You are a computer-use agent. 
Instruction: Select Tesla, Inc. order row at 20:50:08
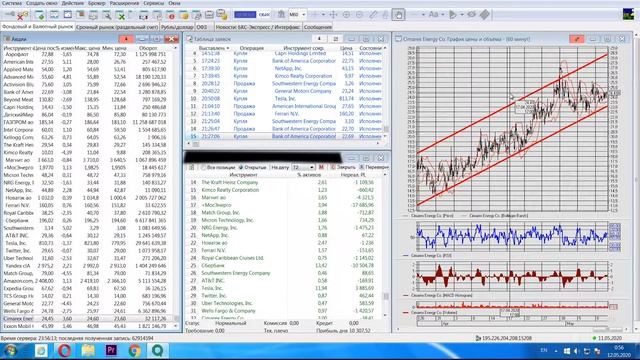pos(284,98)
